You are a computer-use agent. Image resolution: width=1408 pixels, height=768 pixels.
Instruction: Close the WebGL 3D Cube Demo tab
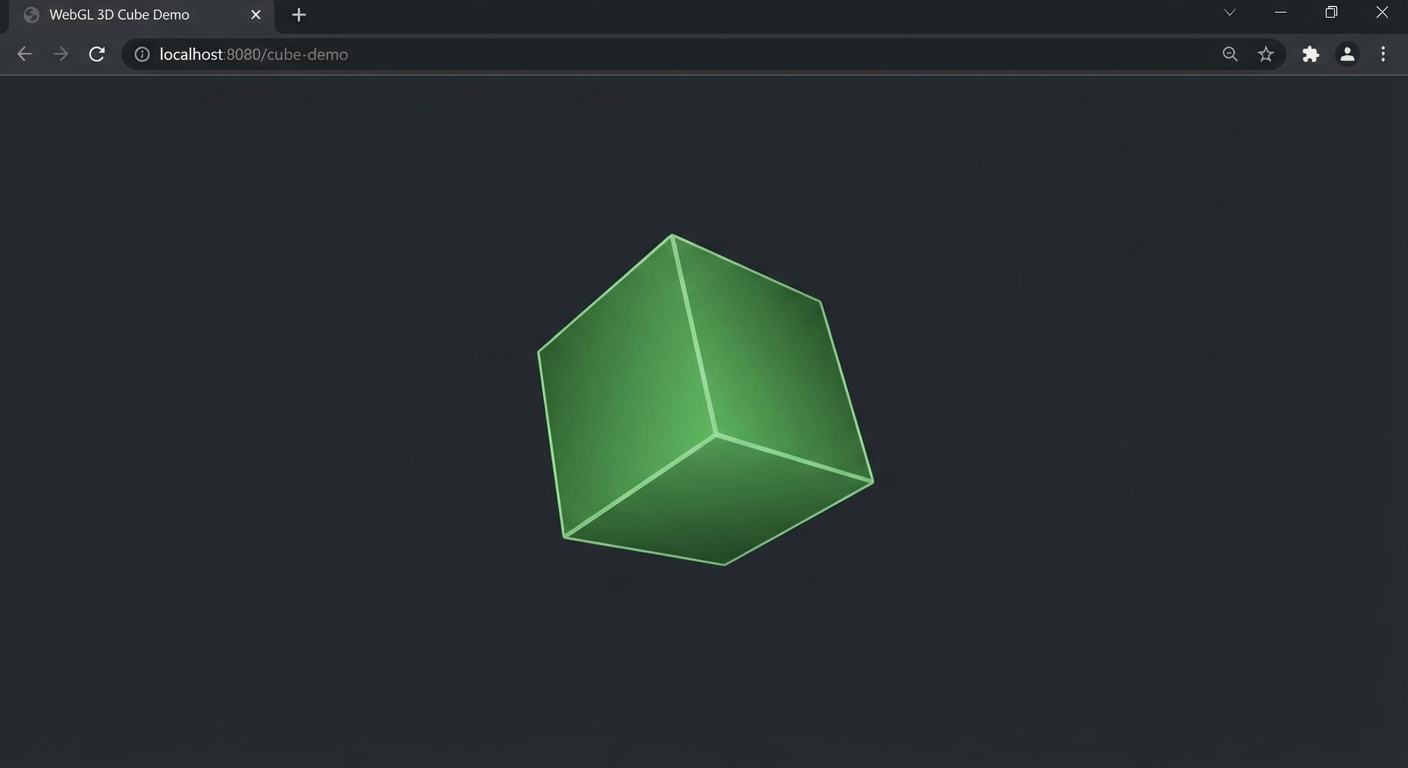pyautogui.click(x=255, y=14)
